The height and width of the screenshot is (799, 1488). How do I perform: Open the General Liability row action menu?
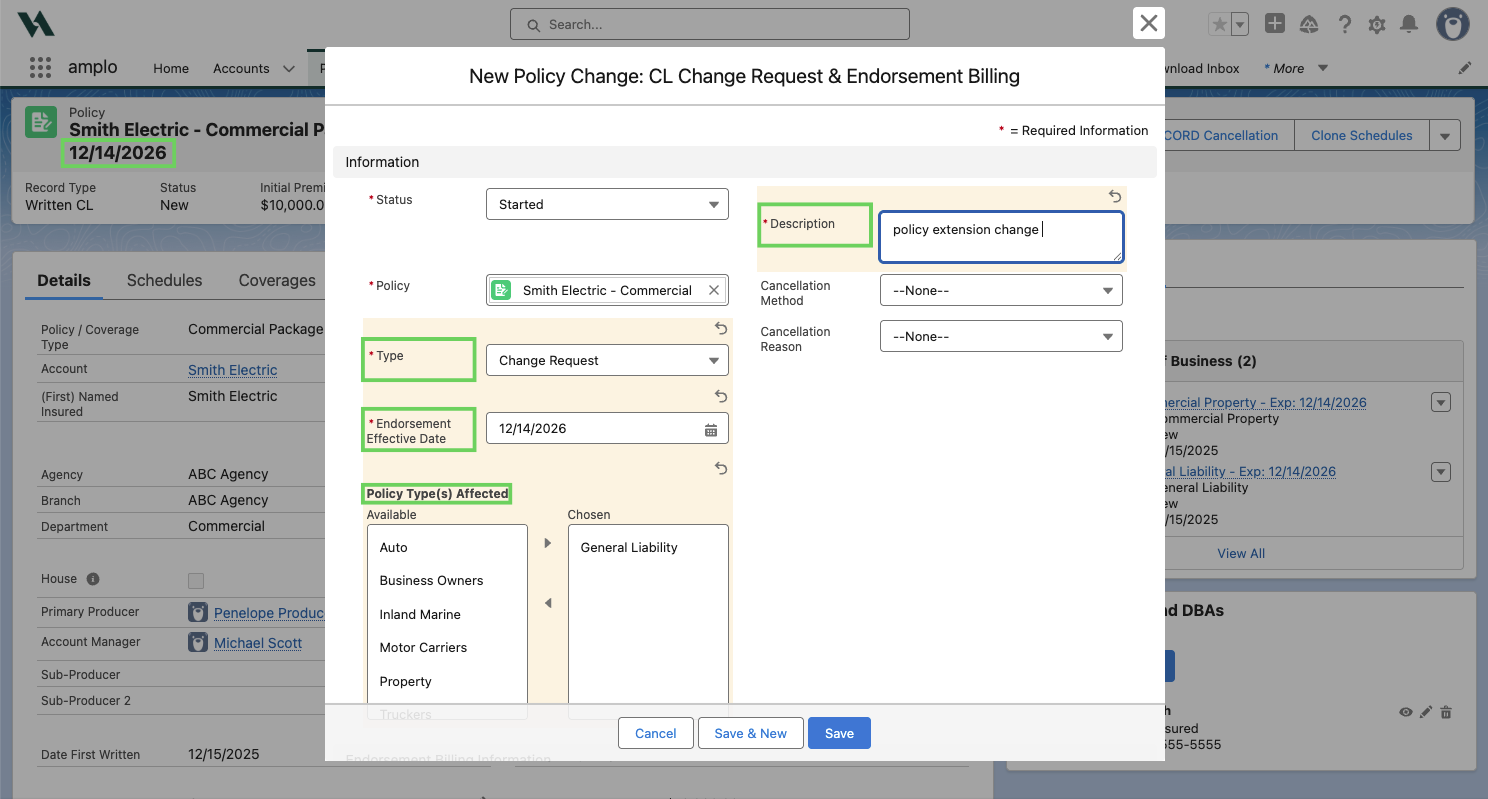coord(1441,472)
